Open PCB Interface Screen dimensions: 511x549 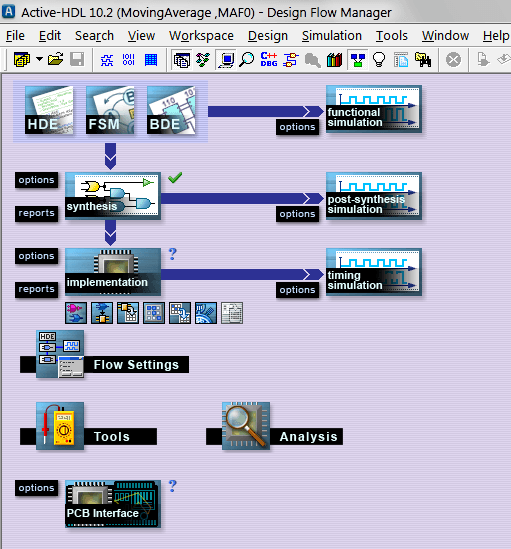[113, 504]
